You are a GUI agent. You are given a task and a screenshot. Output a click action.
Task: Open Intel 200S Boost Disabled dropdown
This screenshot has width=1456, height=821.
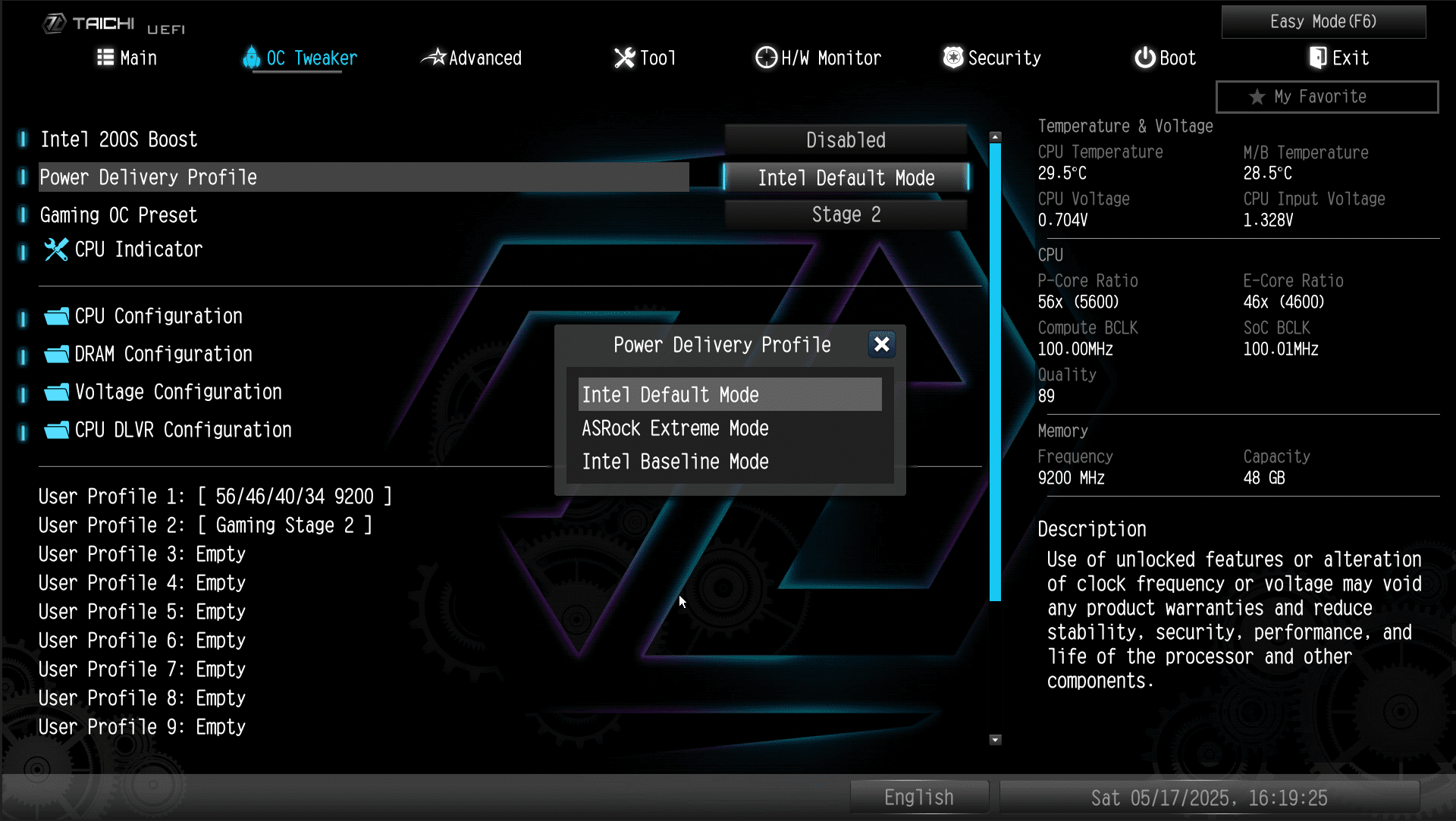pos(846,140)
